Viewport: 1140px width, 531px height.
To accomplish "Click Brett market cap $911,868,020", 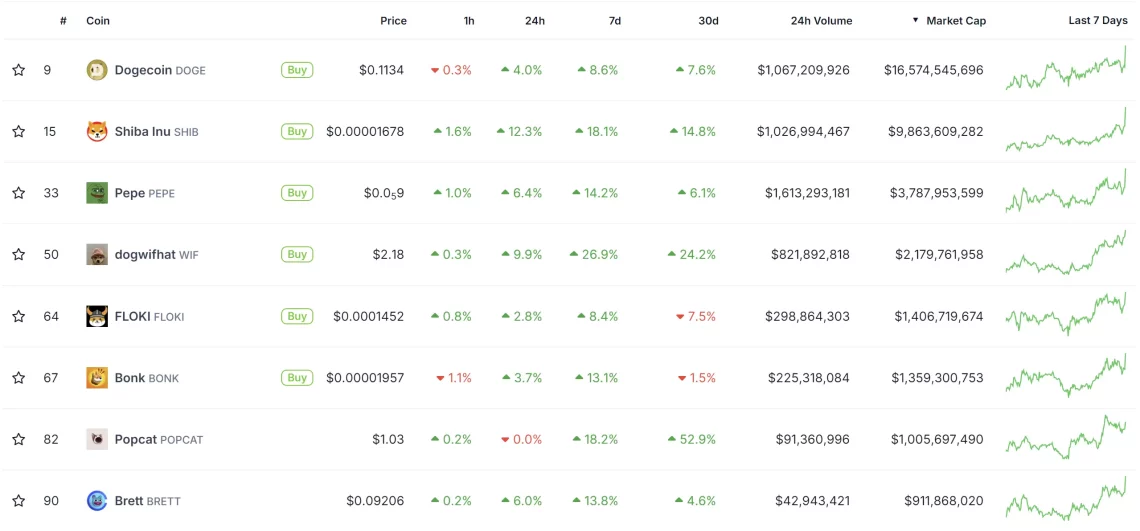I will click(x=944, y=501).
